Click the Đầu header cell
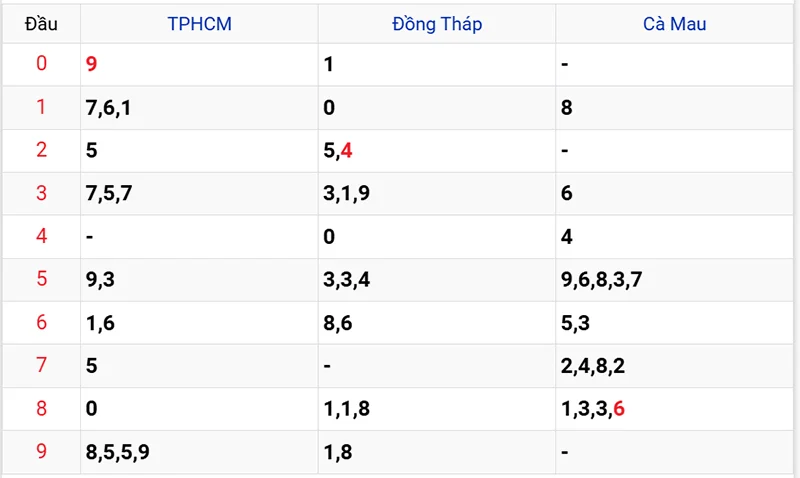Viewport: 800px width, 478px height. click(41, 24)
